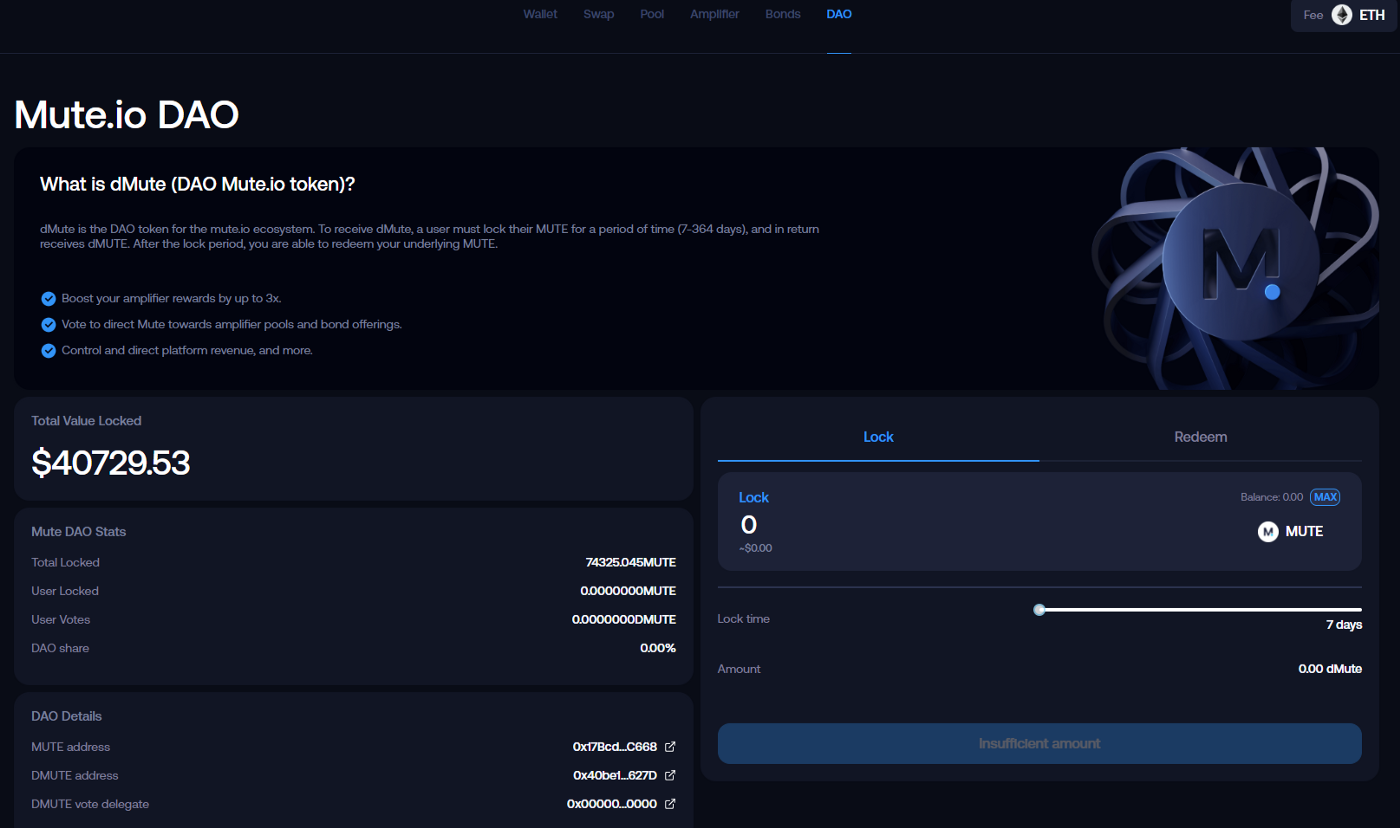The width and height of the screenshot is (1400, 828).
Task: Open the MUTE address external link icon
Action: 670,747
